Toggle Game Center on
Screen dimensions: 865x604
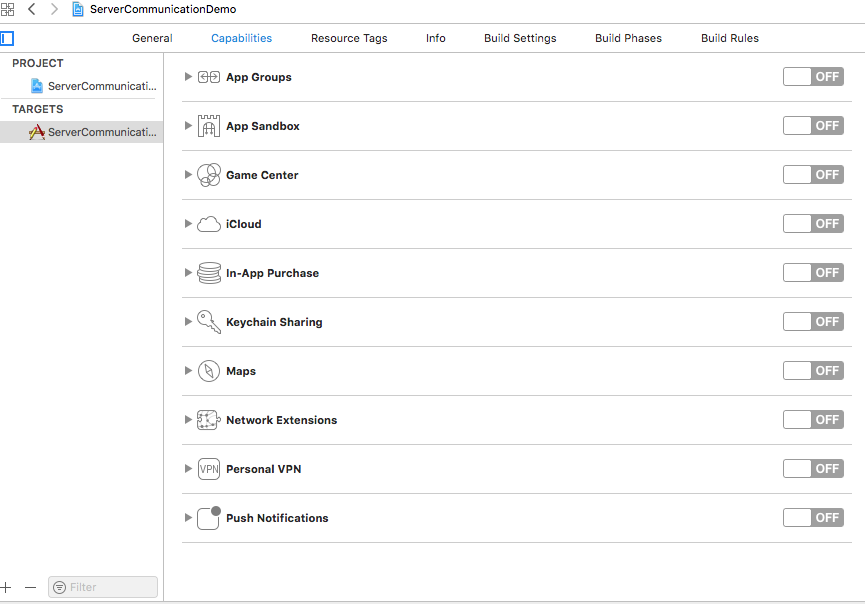point(813,175)
